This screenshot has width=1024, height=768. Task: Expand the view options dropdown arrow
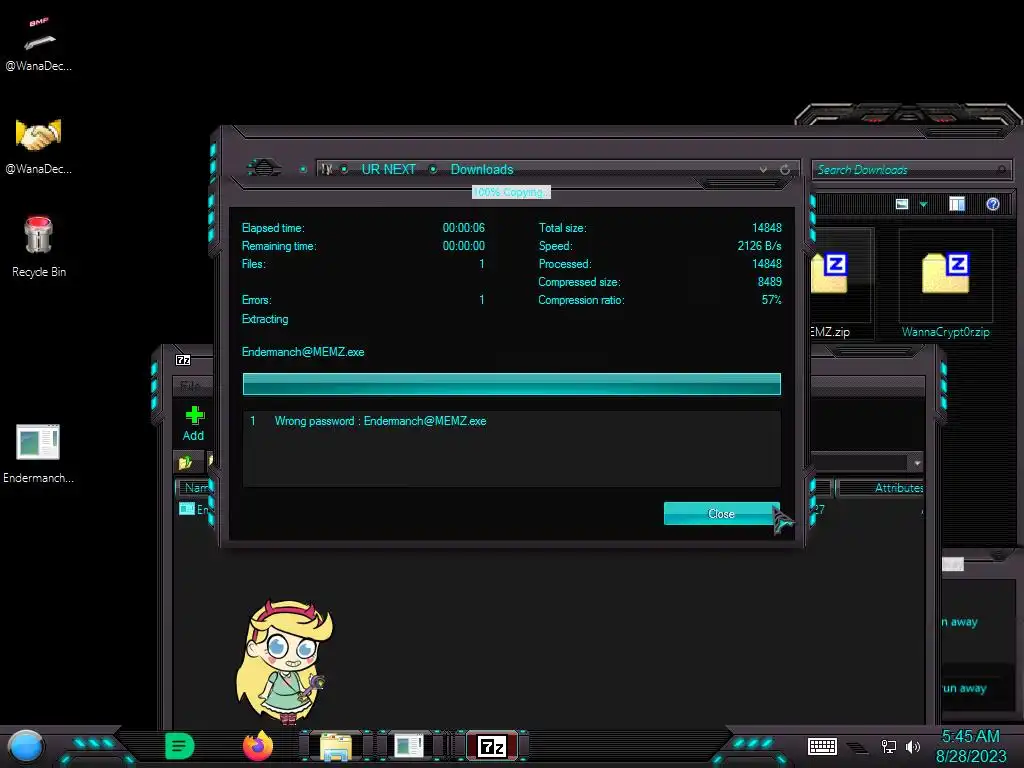click(x=923, y=204)
